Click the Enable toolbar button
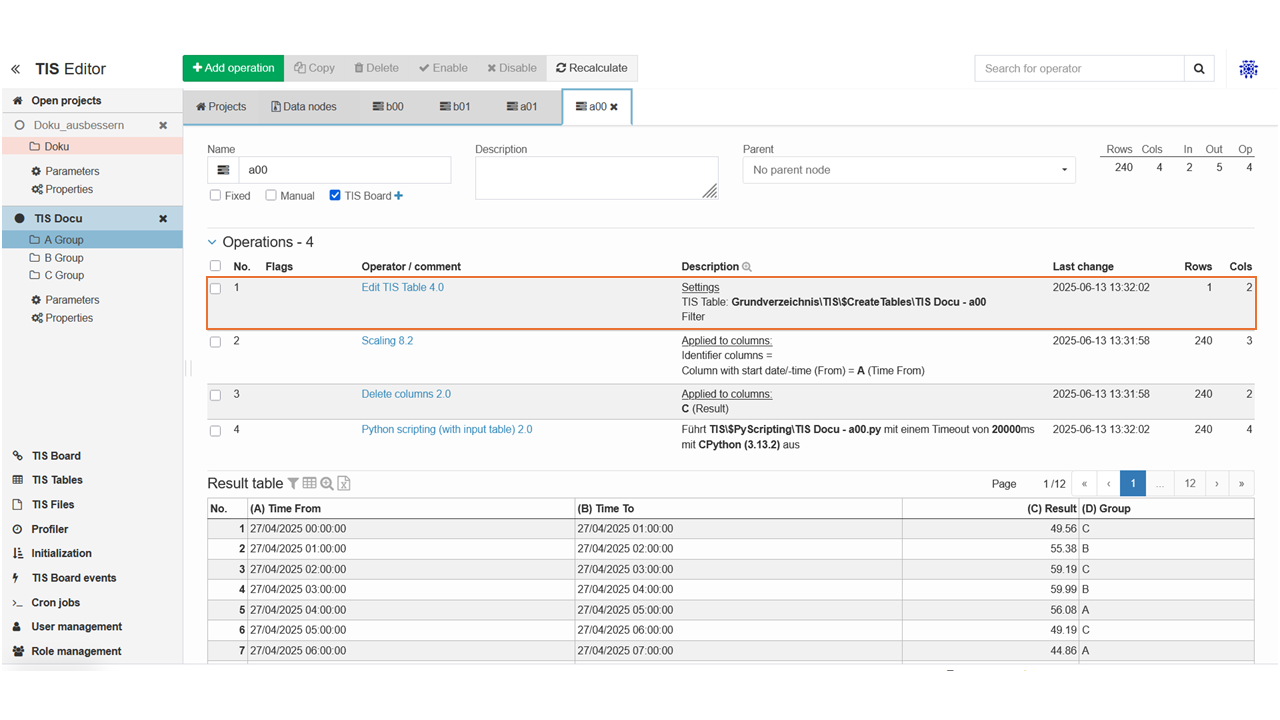The image size is (1280, 720). click(443, 68)
